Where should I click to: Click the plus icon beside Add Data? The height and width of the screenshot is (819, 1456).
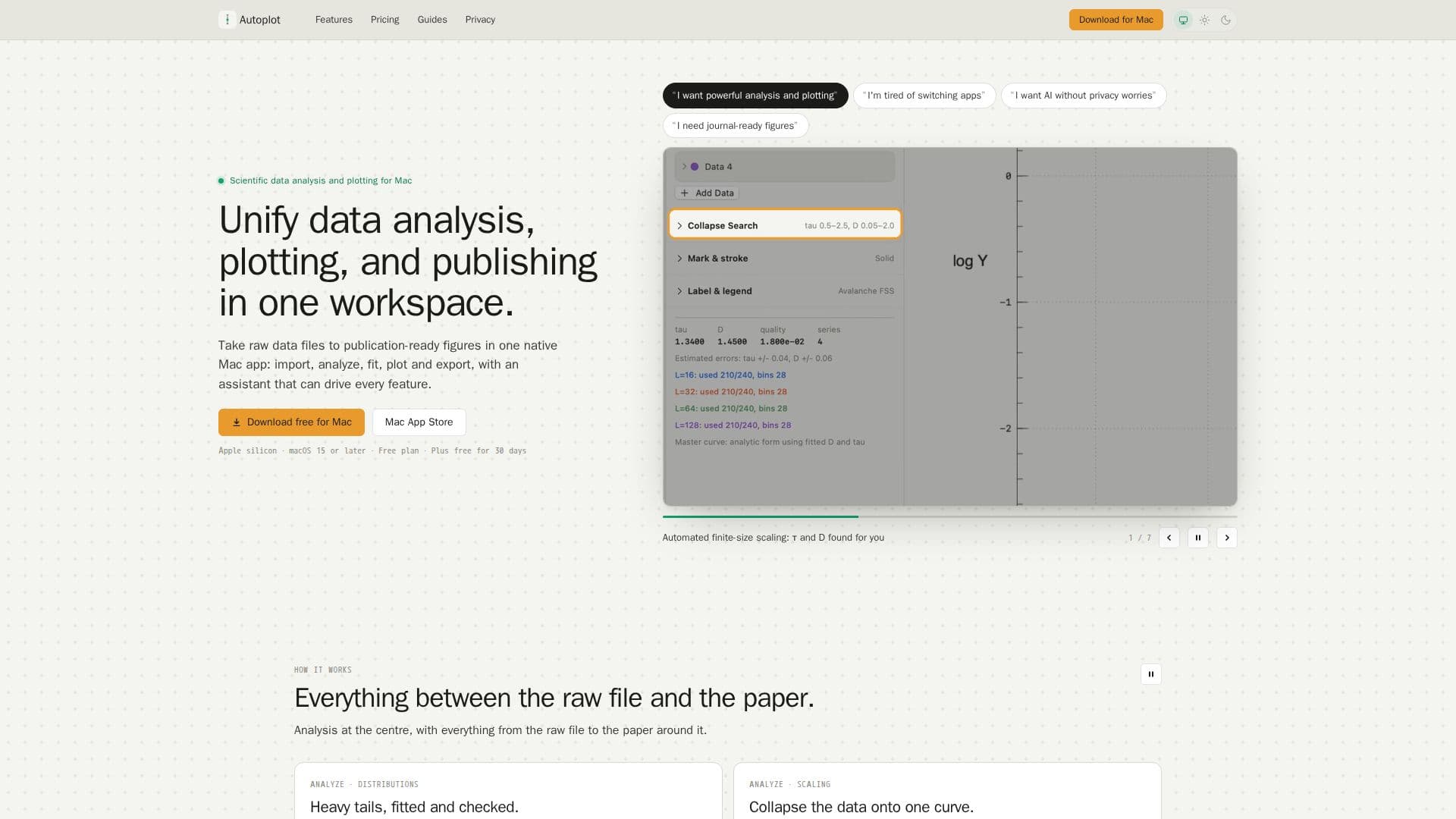[685, 193]
